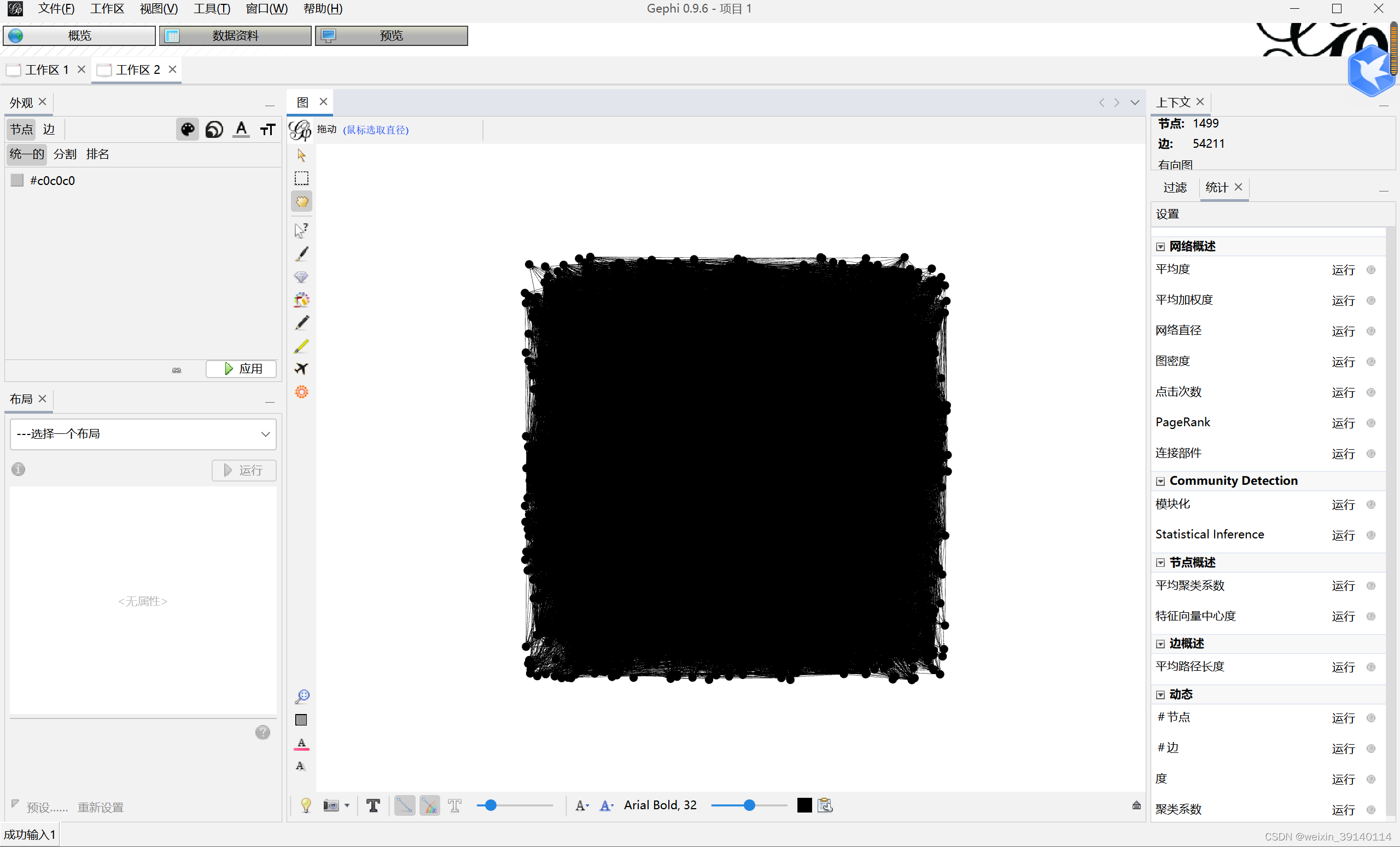Select the paintbrush painter tool

tap(302, 253)
